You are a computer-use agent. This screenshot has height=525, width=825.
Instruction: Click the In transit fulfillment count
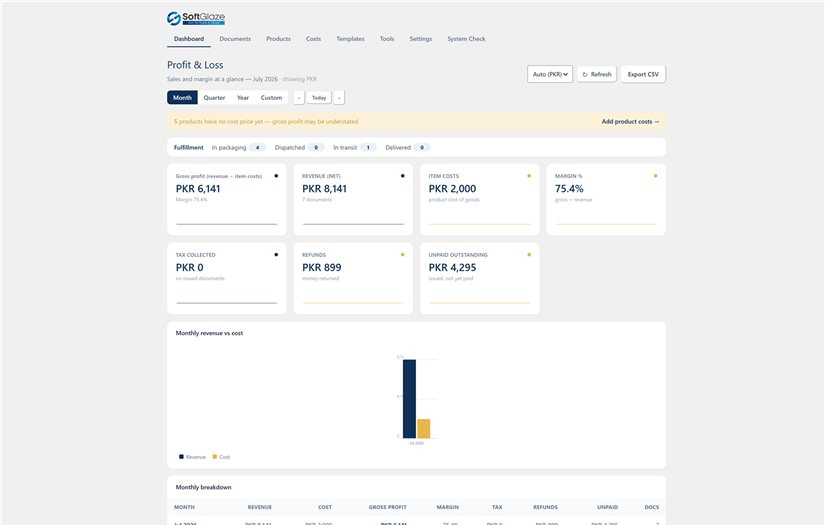pos(368,147)
